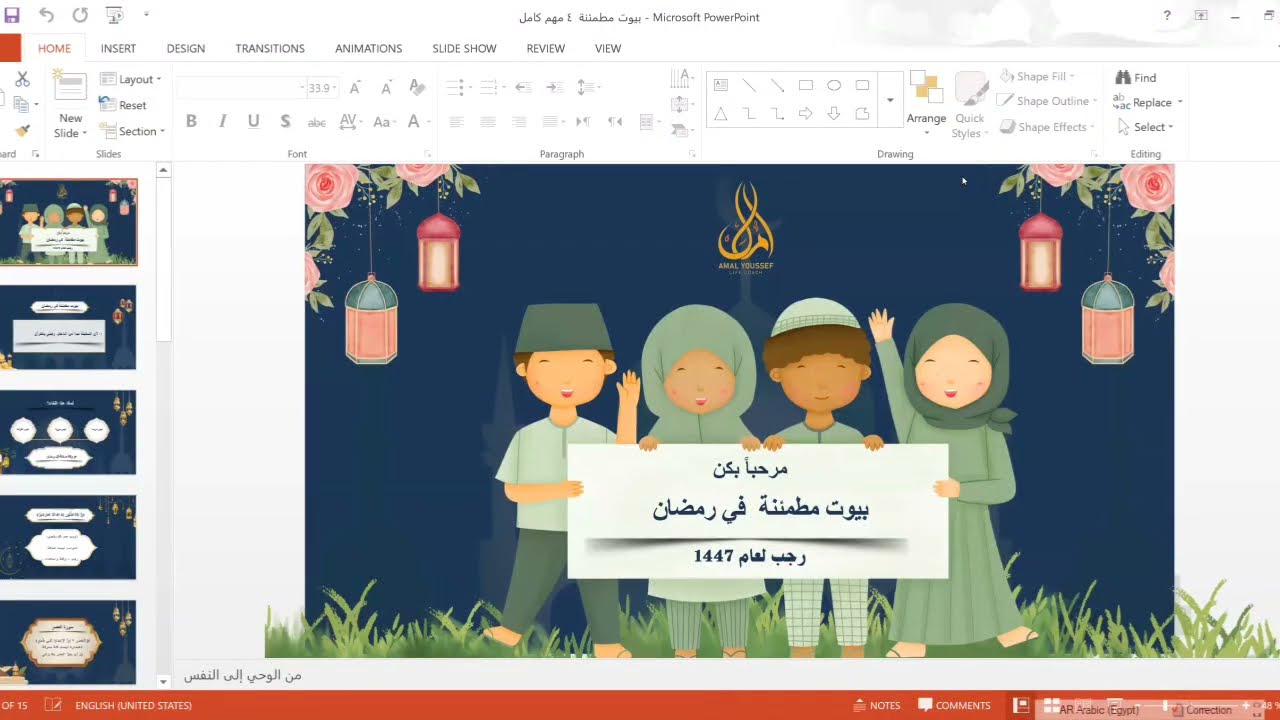Insert a new slide using New Slide icon

[70, 84]
